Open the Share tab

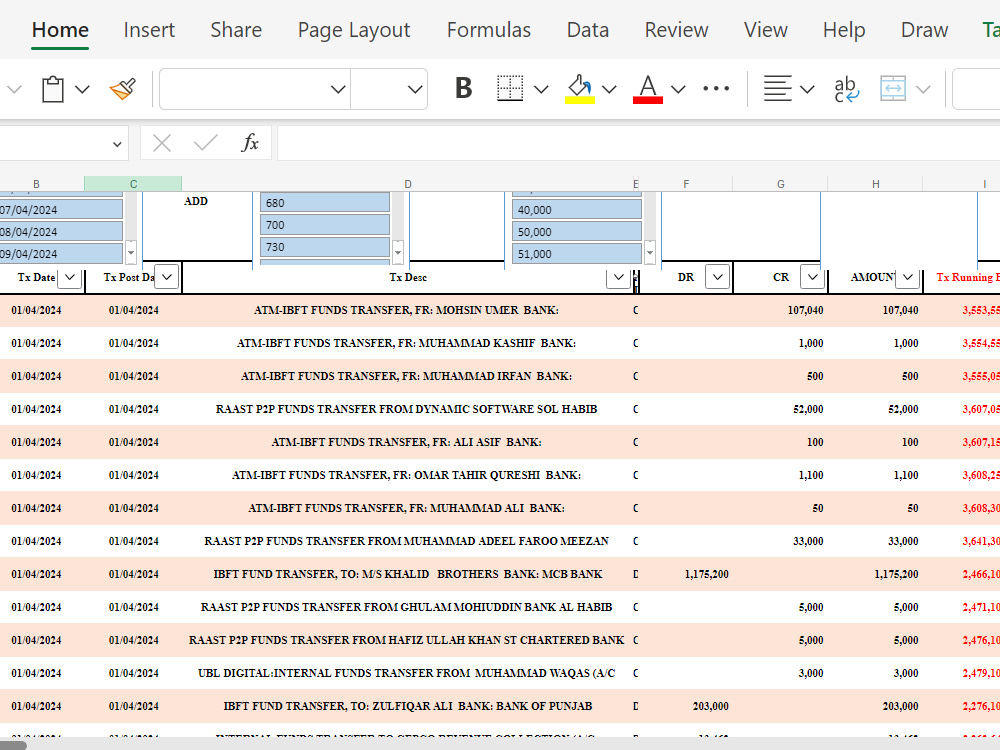(x=236, y=30)
